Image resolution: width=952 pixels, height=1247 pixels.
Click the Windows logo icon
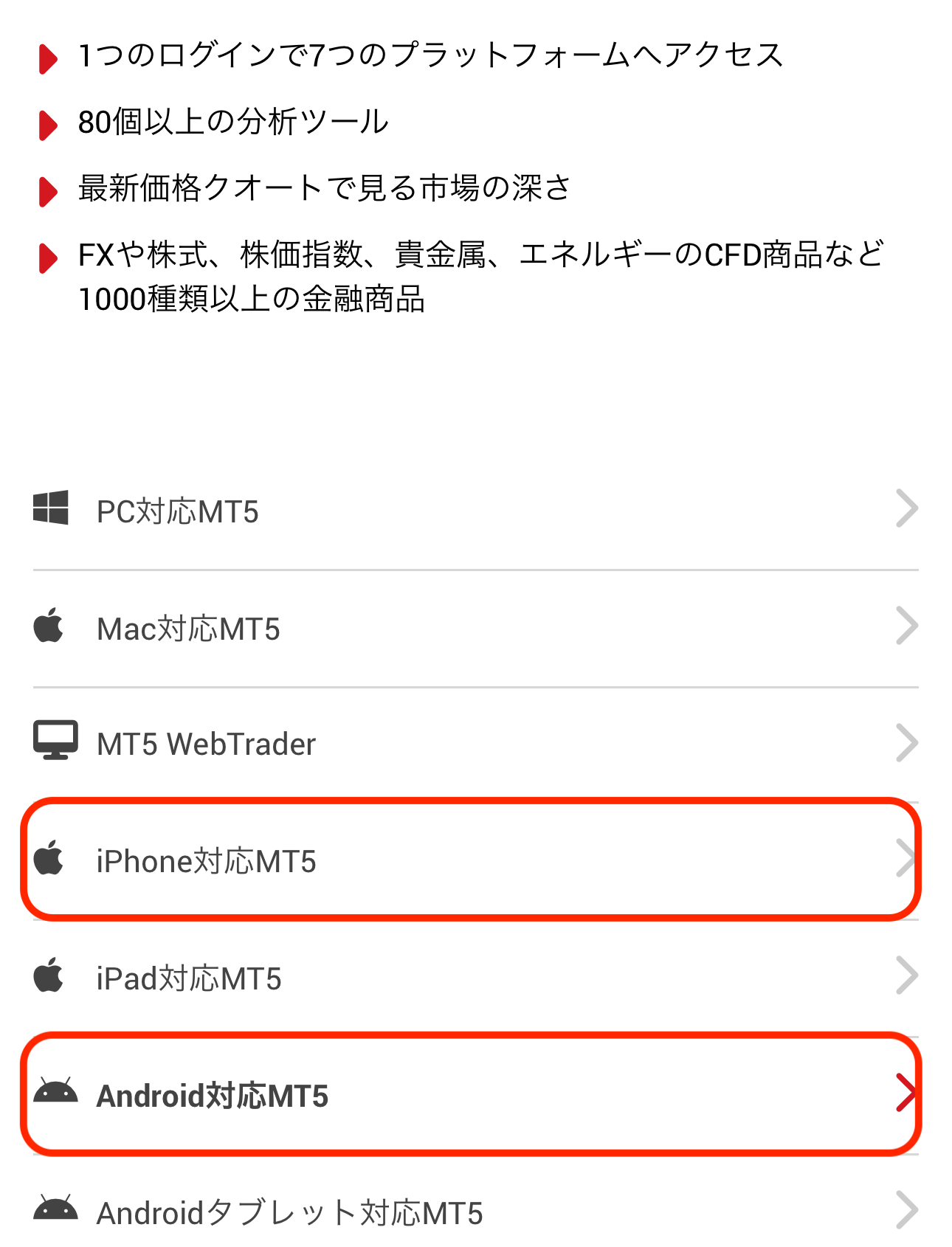51,508
